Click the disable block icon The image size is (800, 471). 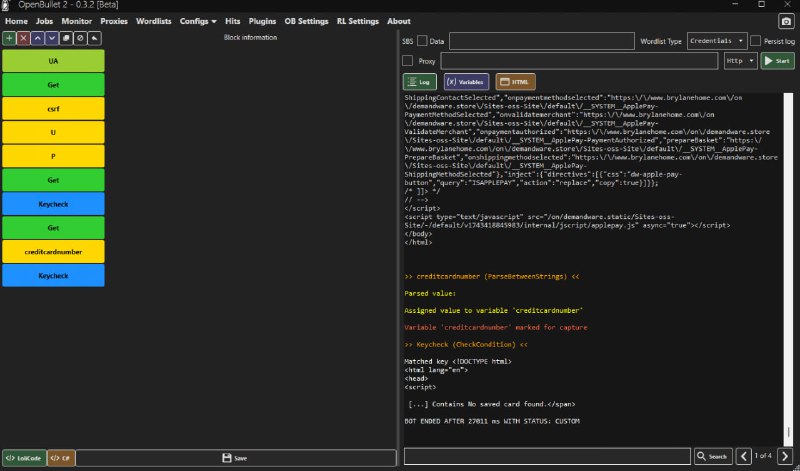[80, 38]
